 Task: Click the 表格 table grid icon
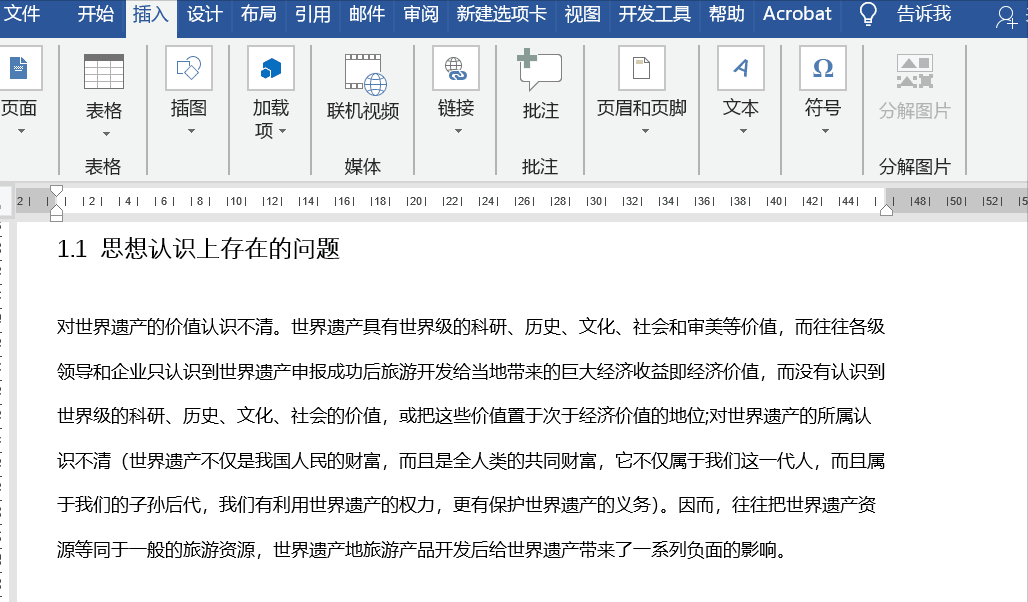[104, 71]
